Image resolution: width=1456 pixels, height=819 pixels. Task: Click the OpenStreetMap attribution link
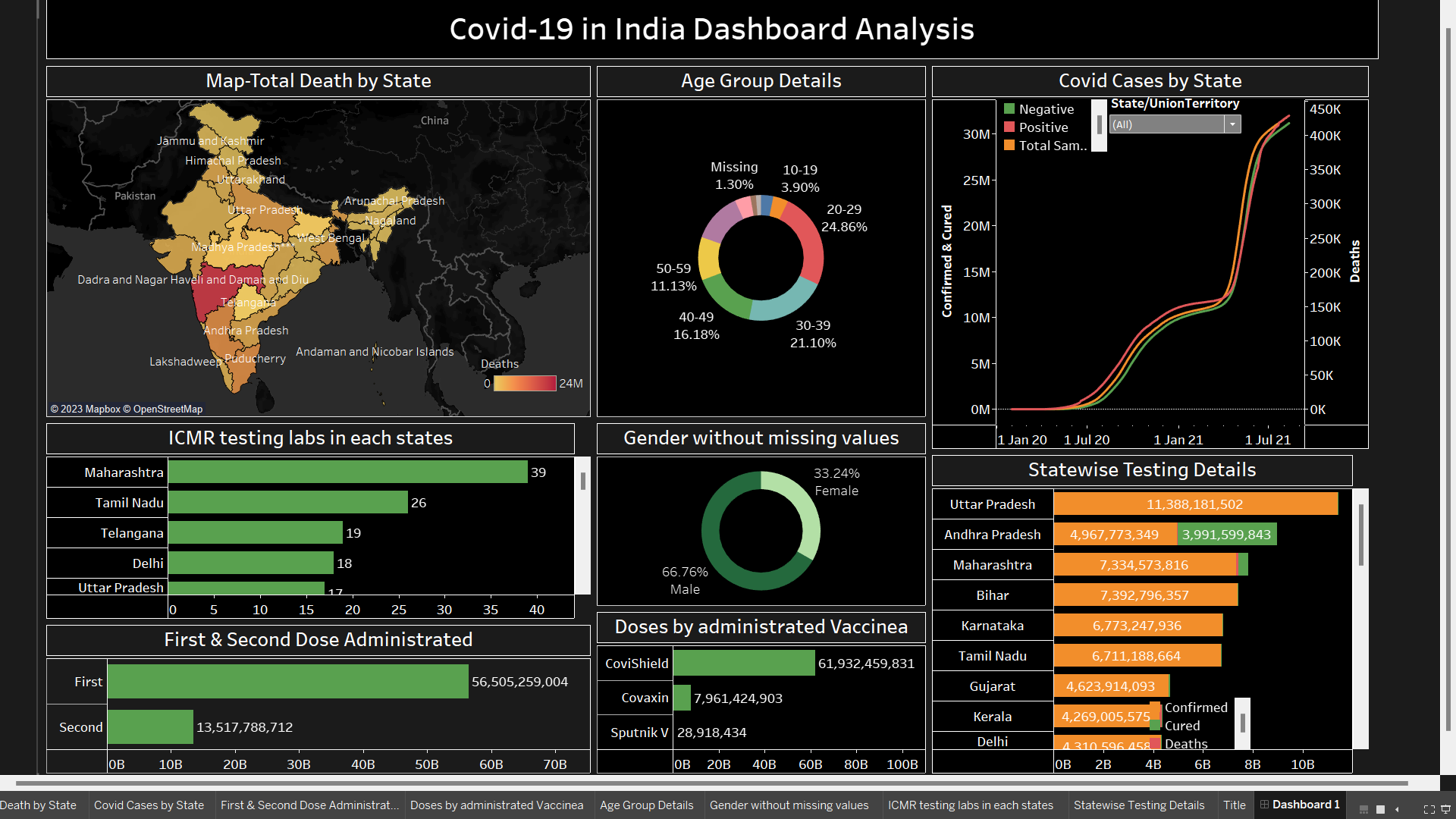(168, 409)
